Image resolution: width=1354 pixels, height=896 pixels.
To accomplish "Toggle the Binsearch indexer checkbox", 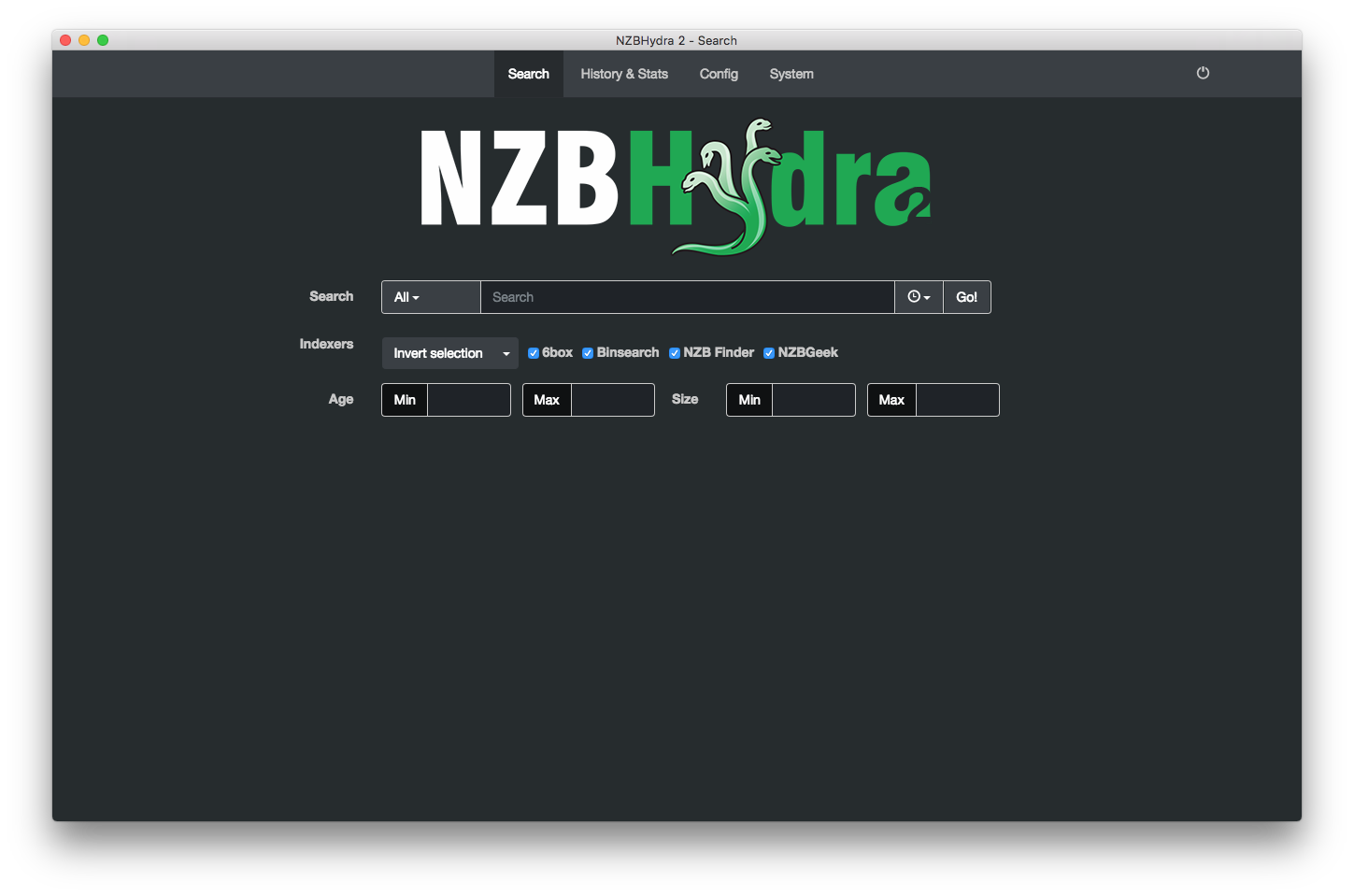I will (x=588, y=353).
